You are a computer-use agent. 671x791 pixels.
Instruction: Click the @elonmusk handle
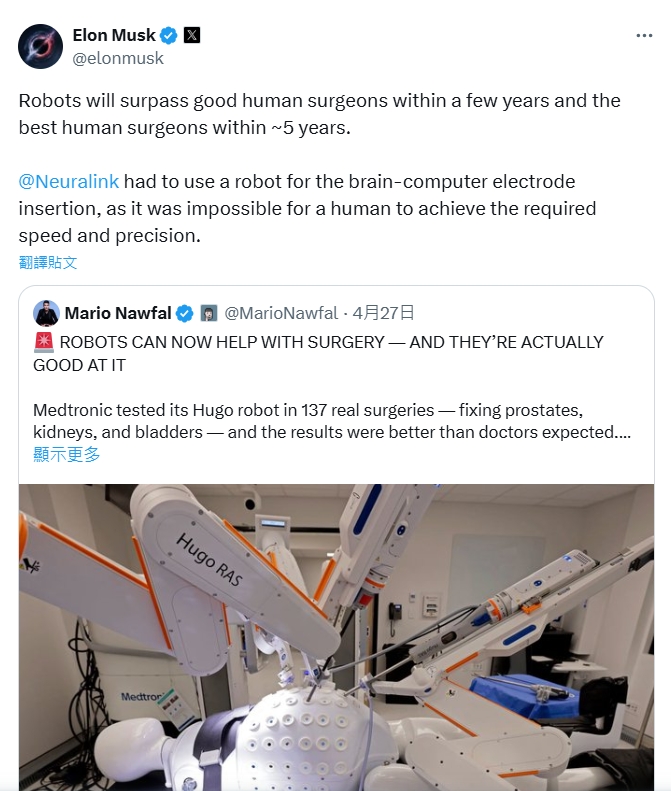118,59
